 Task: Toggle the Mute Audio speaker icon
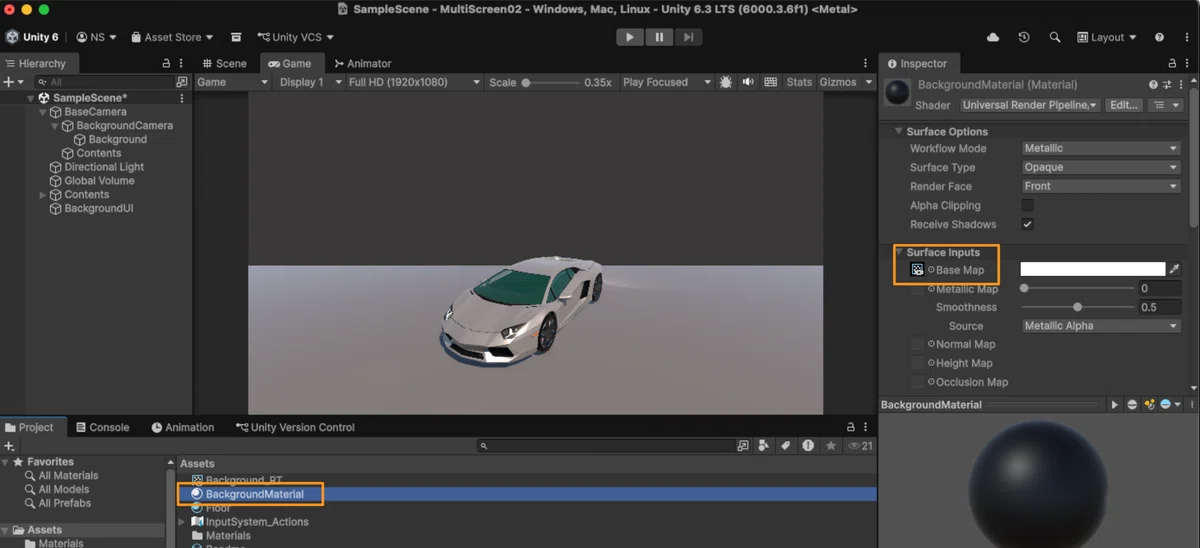pyautogui.click(x=748, y=82)
